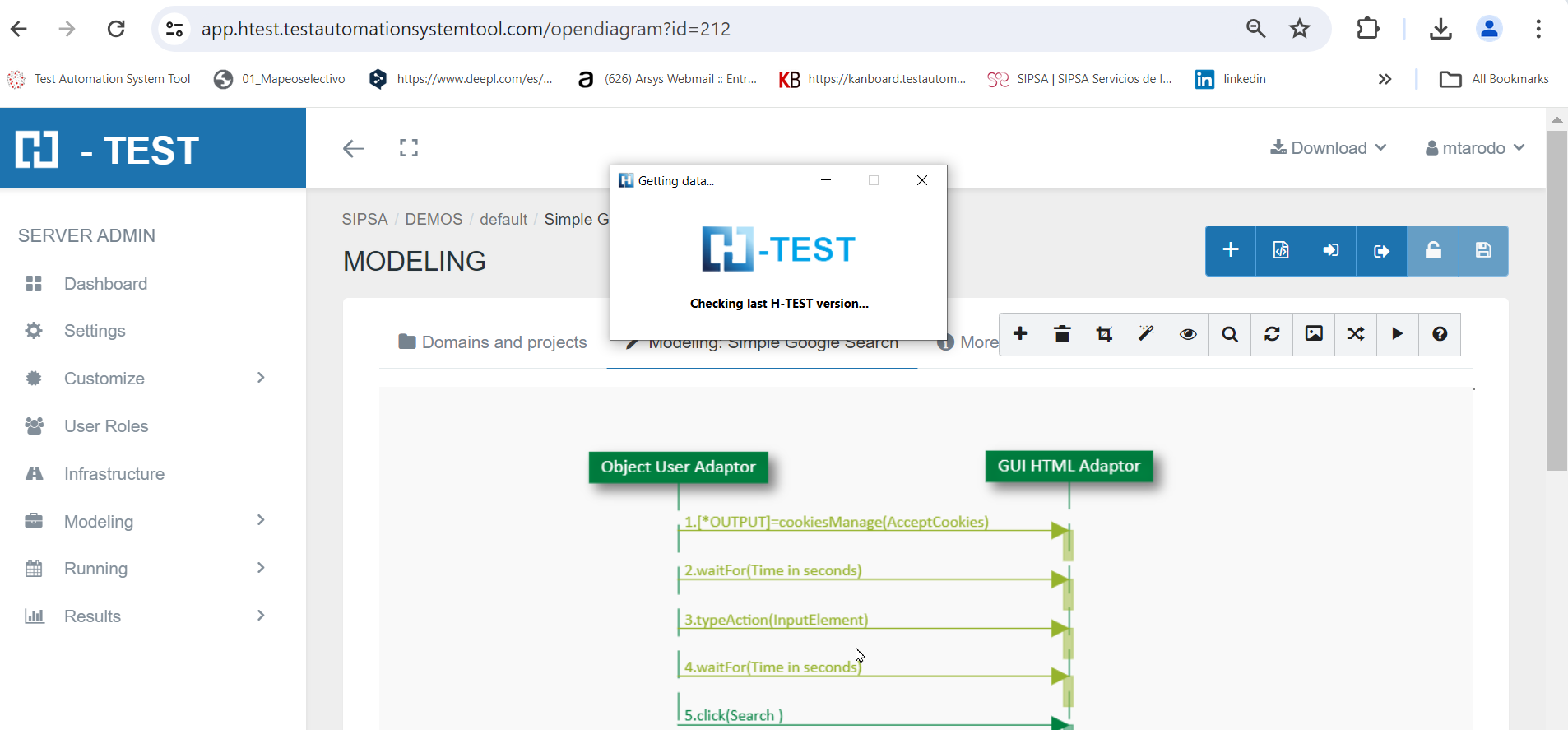The width and height of the screenshot is (1568, 730).
Task: Open the mtarodo user menu
Action: [1475, 148]
